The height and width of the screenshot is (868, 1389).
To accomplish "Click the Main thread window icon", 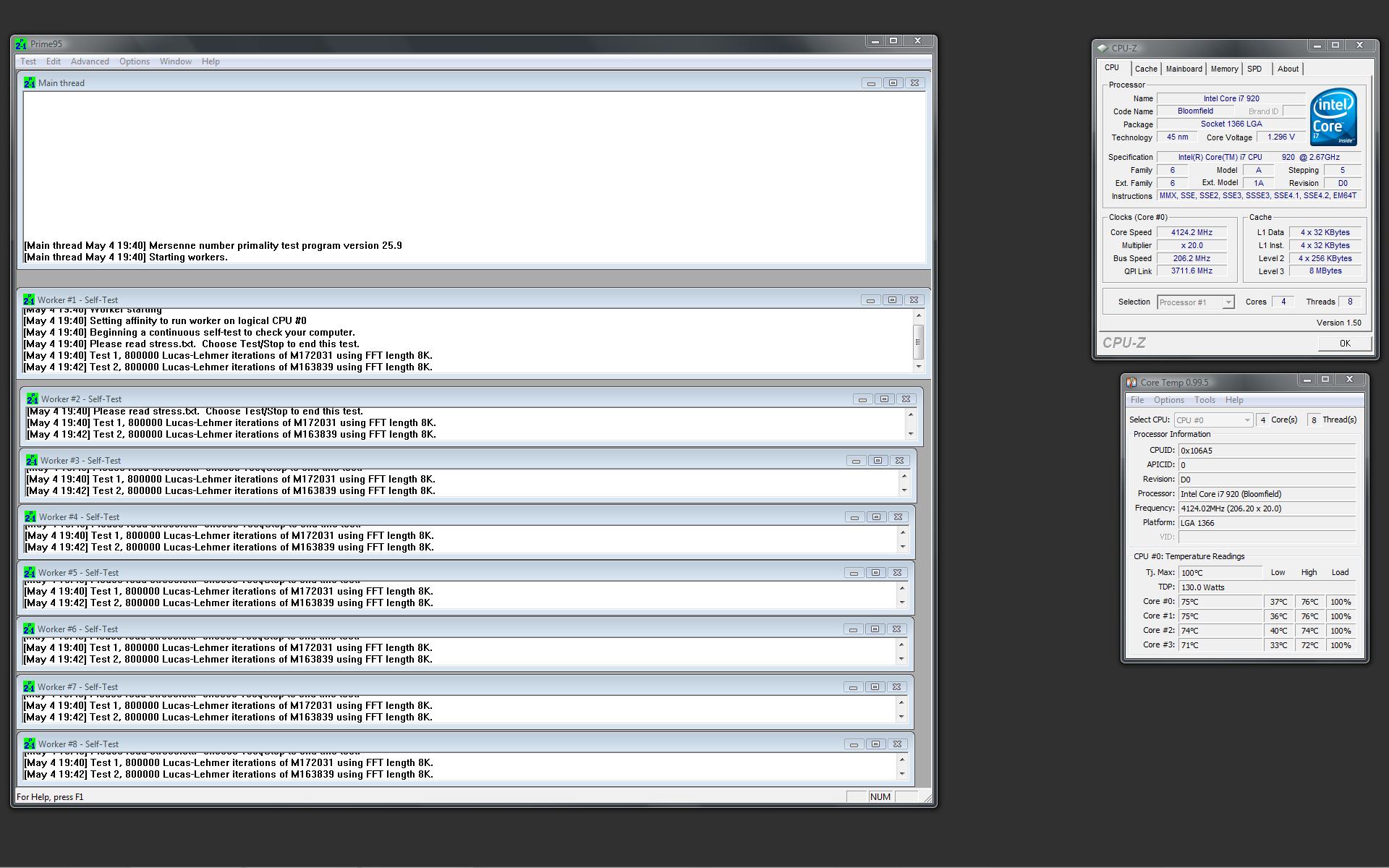I will coord(29,83).
